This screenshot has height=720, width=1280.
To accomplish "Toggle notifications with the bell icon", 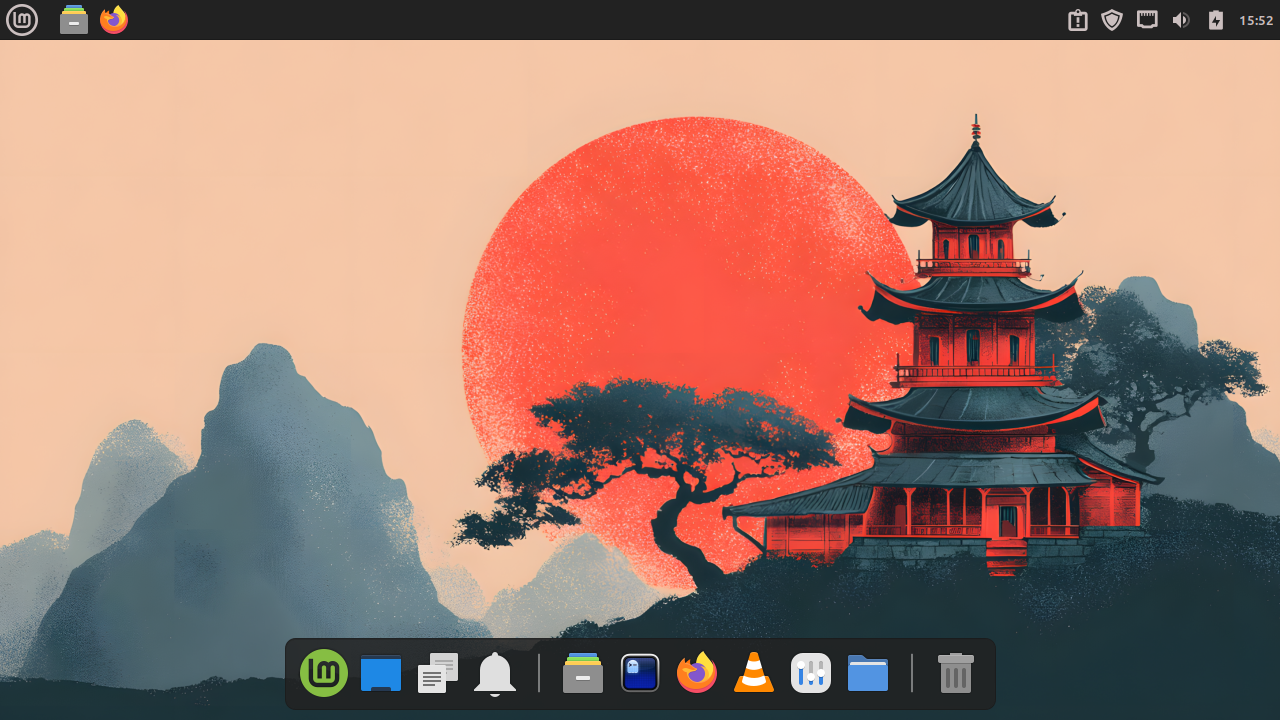I will [494, 673].
